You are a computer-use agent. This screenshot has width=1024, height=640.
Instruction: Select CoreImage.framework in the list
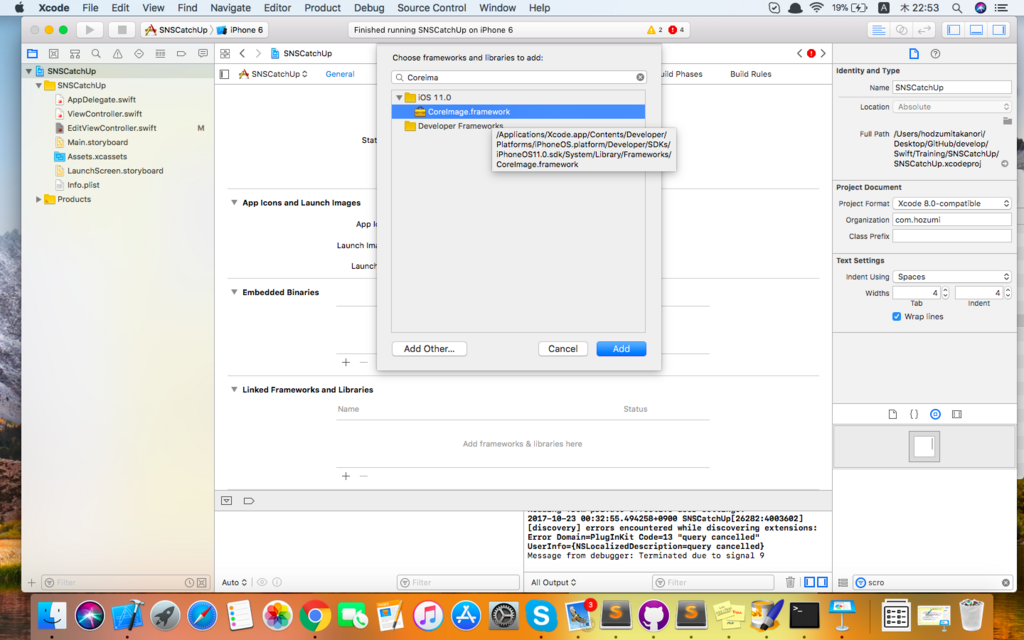click(x=518, y=112)
